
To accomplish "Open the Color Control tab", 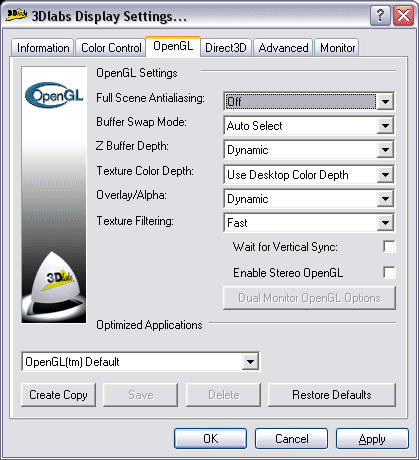I will click(111, 48).
